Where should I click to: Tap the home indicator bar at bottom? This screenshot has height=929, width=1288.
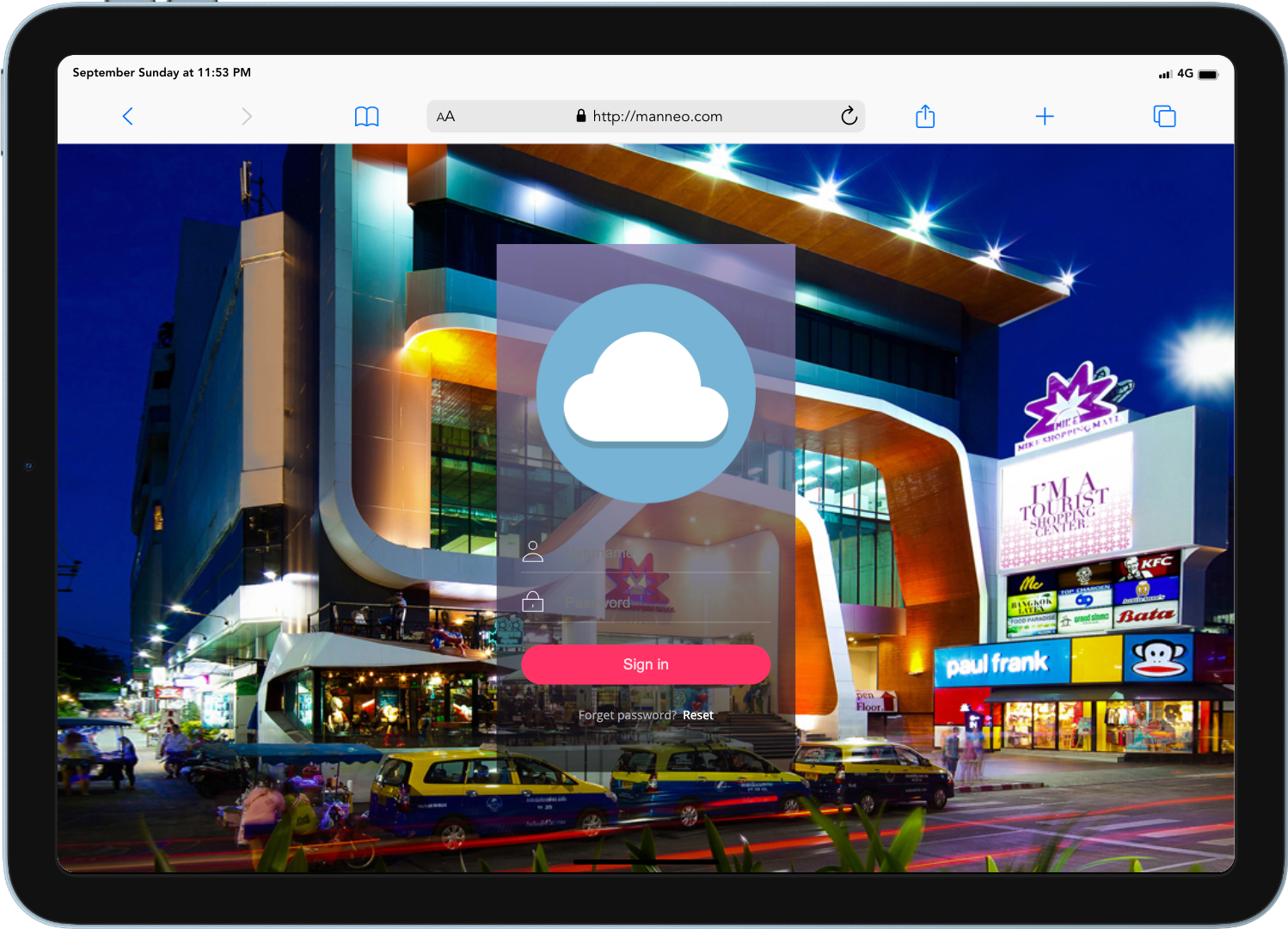click(x=645, y=861)
